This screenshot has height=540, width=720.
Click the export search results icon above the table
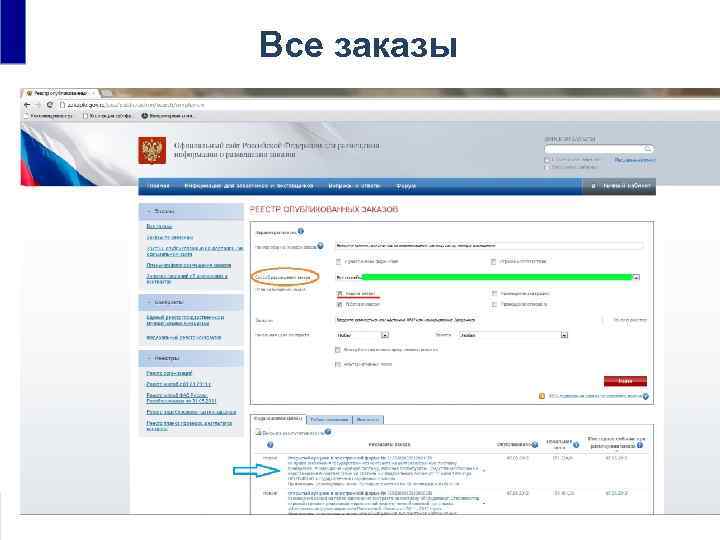point(258,432)
